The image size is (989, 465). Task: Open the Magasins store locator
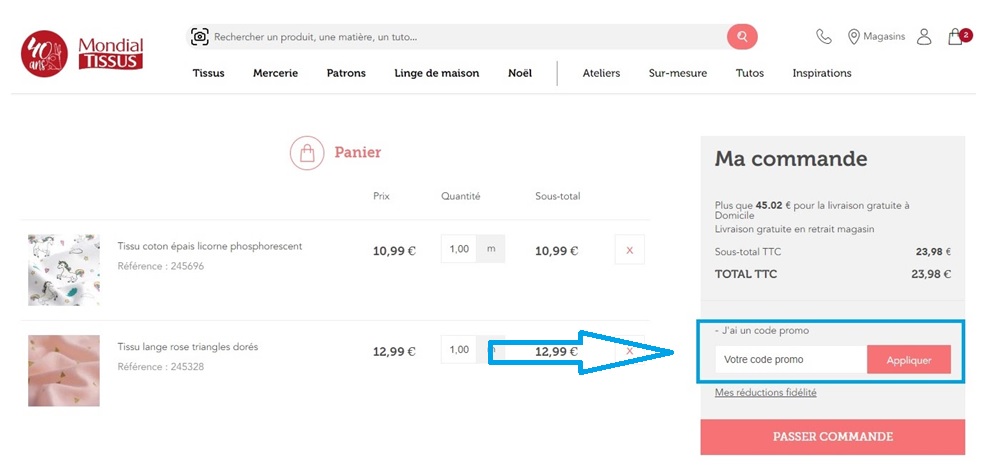pyautogui.click(x=876, y=37)
